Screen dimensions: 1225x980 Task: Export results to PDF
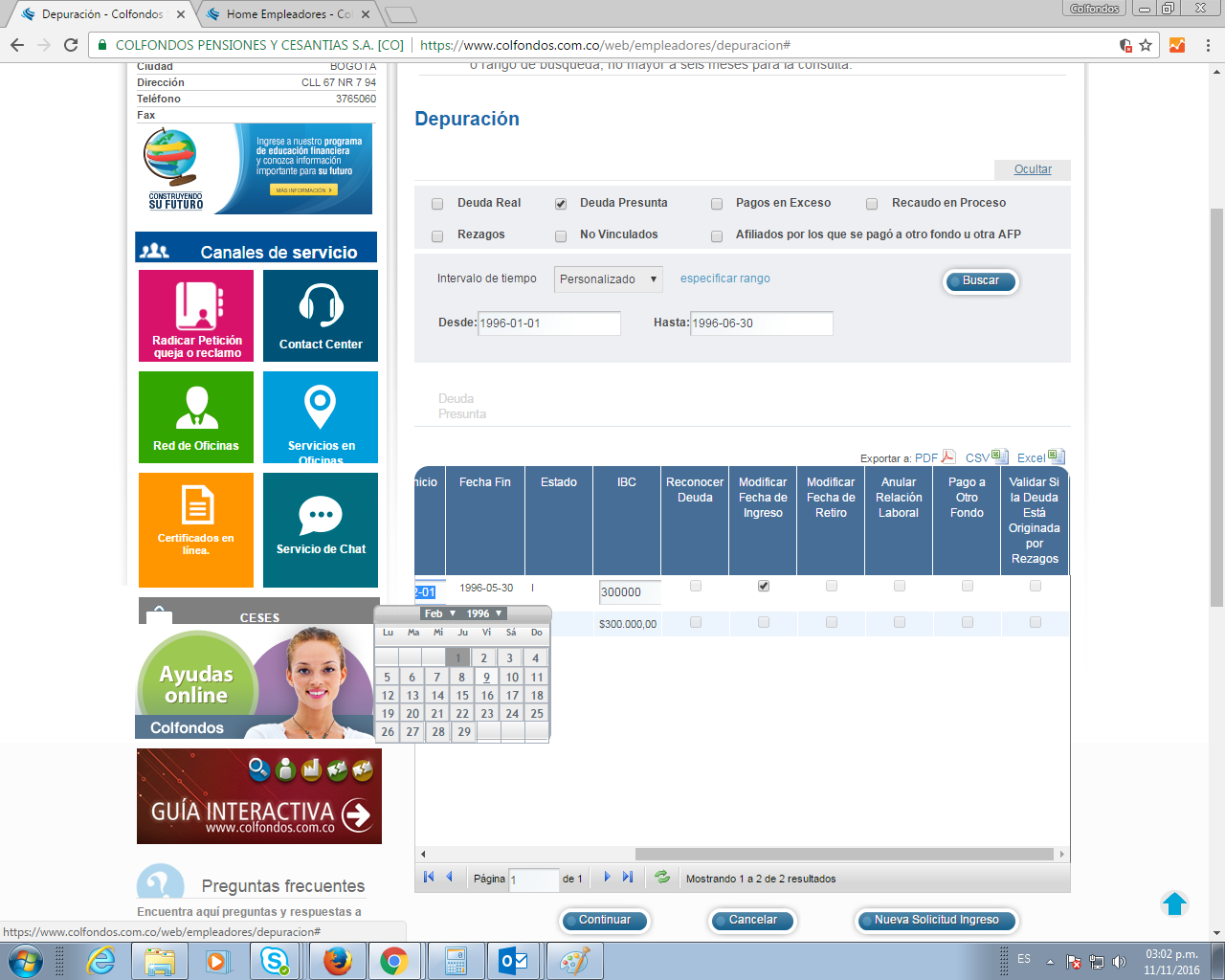point(935,457)
